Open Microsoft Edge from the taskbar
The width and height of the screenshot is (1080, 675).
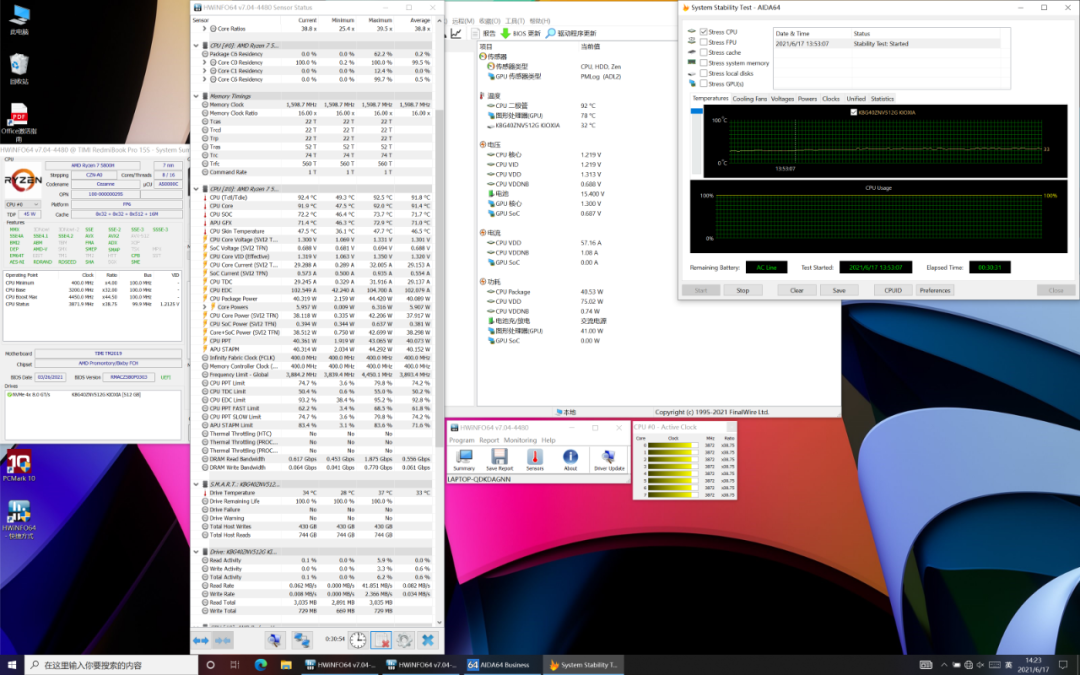coord(261,665)
